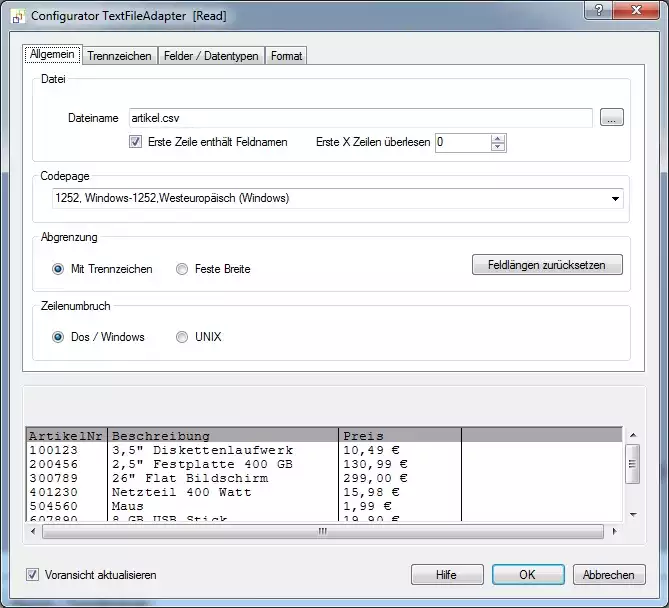This screenshot has width=669, height=608.
Task: Increase the skip-lines value with up arrow
Action: pyautogui.click(x=499, y=138)
